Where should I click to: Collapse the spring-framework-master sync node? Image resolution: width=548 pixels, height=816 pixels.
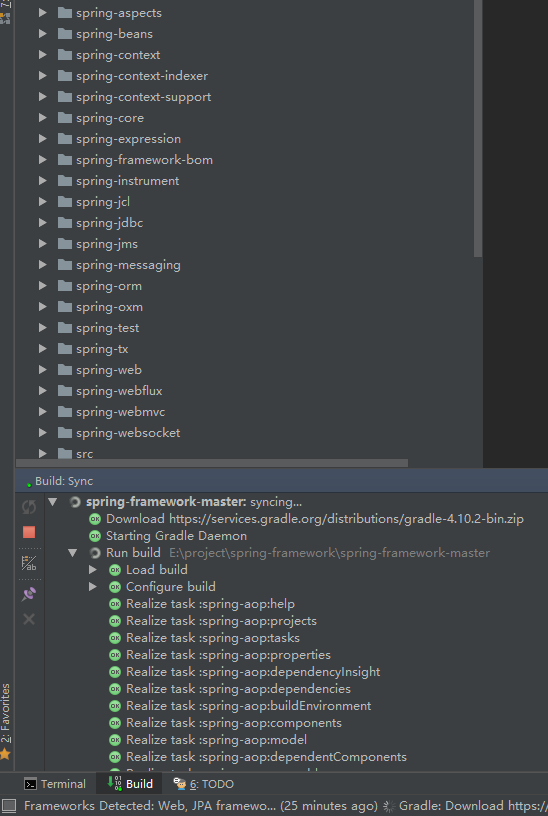point(53,502)
